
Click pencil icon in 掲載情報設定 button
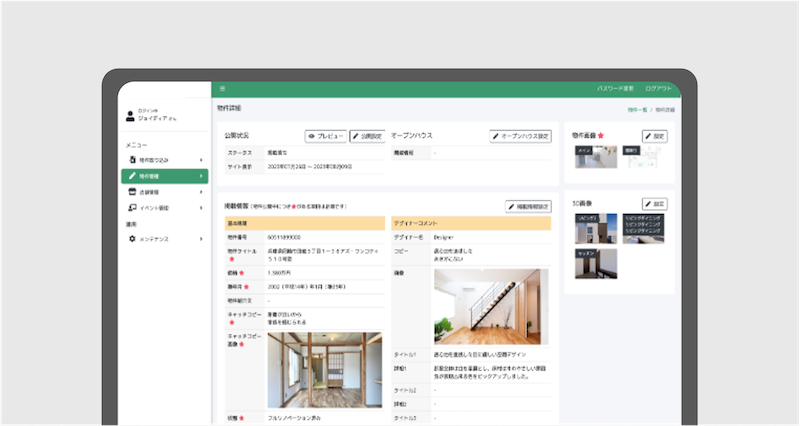click(x=511, y=207)
